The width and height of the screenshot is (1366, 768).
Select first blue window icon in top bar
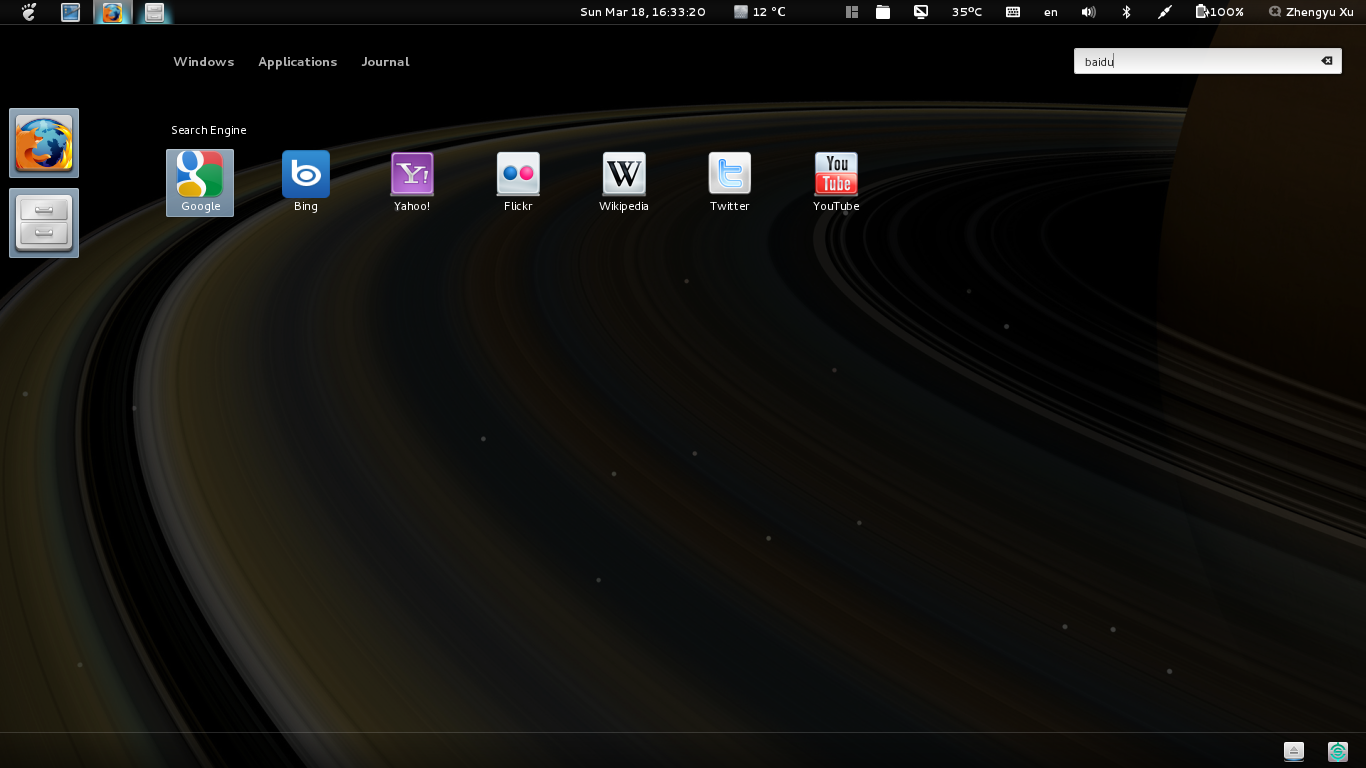[70, 12]
